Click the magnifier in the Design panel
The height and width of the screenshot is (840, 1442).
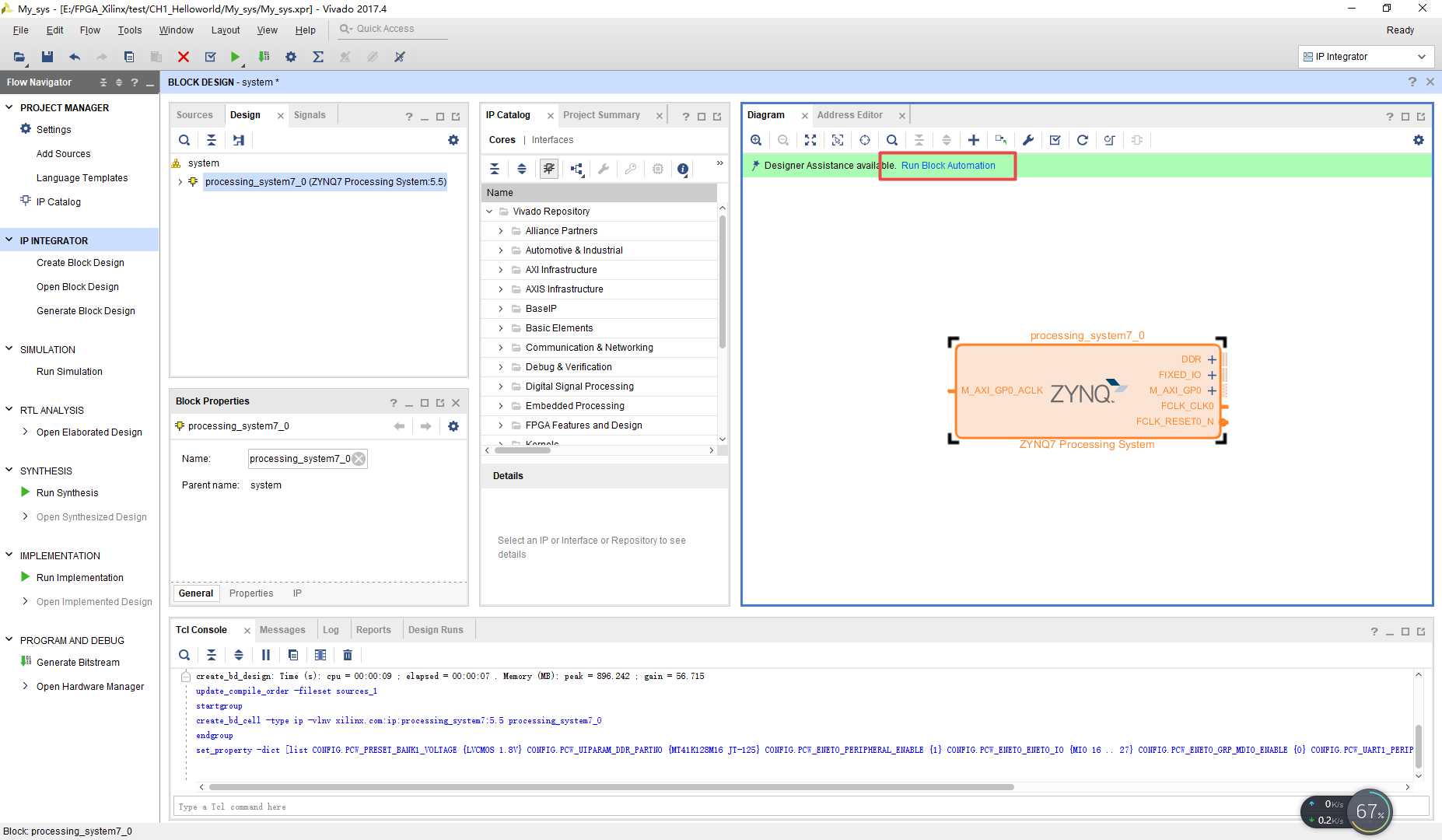click(x=184, y=140)
